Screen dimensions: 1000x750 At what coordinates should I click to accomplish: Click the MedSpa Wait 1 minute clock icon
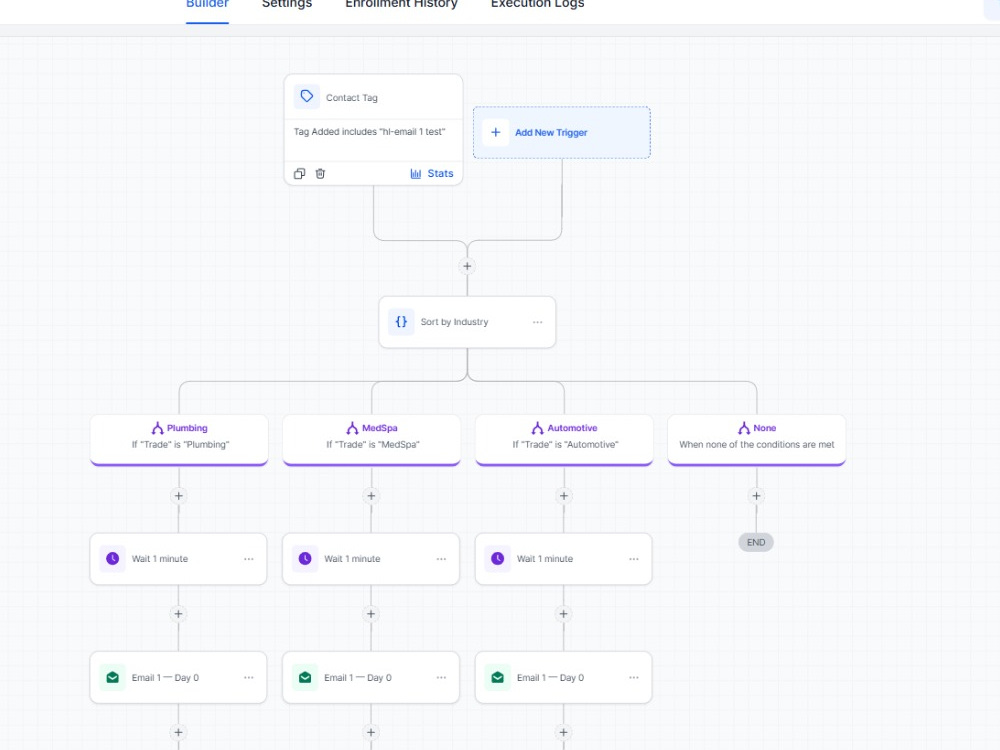(305, 559)
